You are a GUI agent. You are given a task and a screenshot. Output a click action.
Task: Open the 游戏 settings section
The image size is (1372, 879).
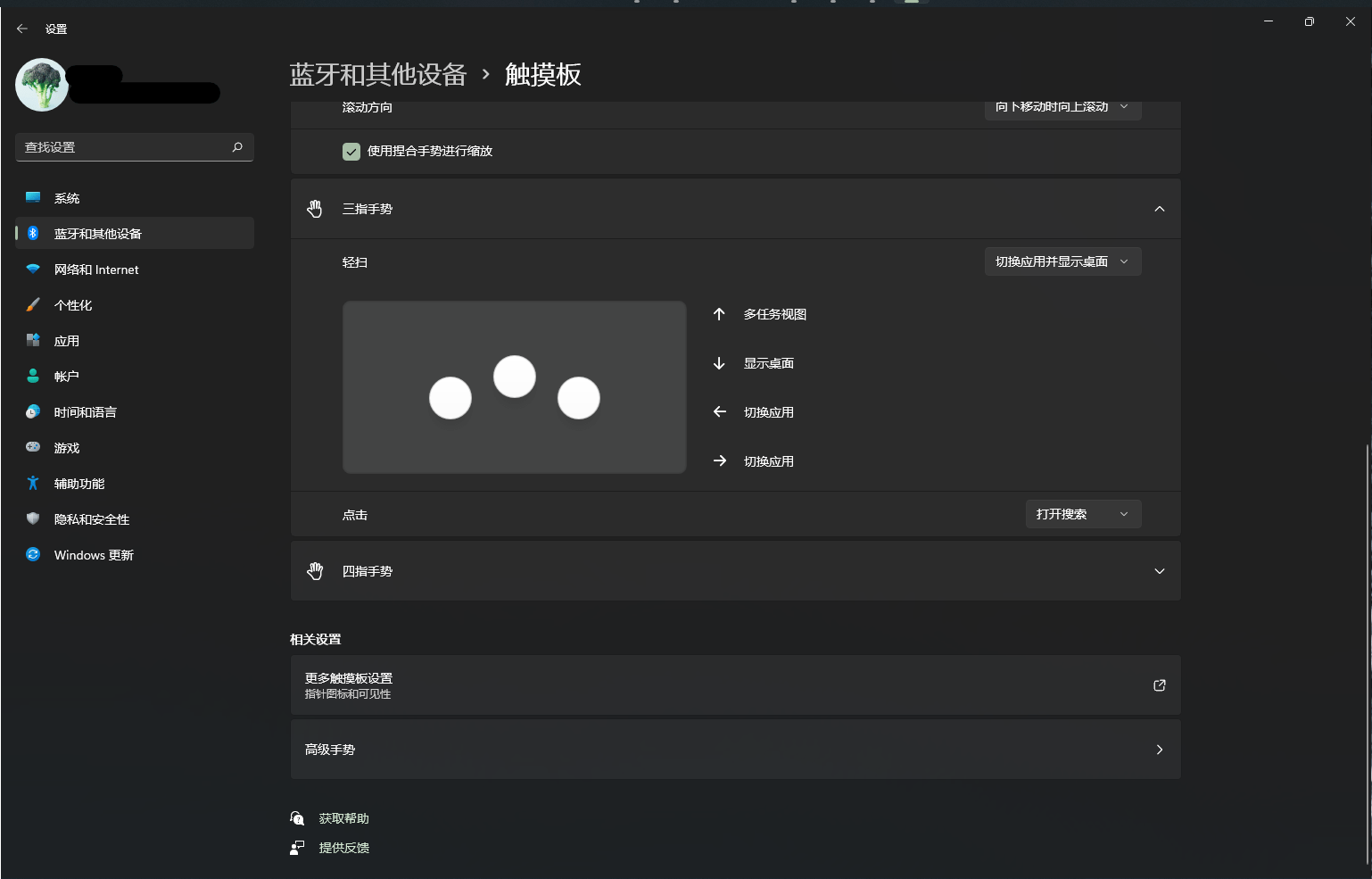(x=66, y=447)
